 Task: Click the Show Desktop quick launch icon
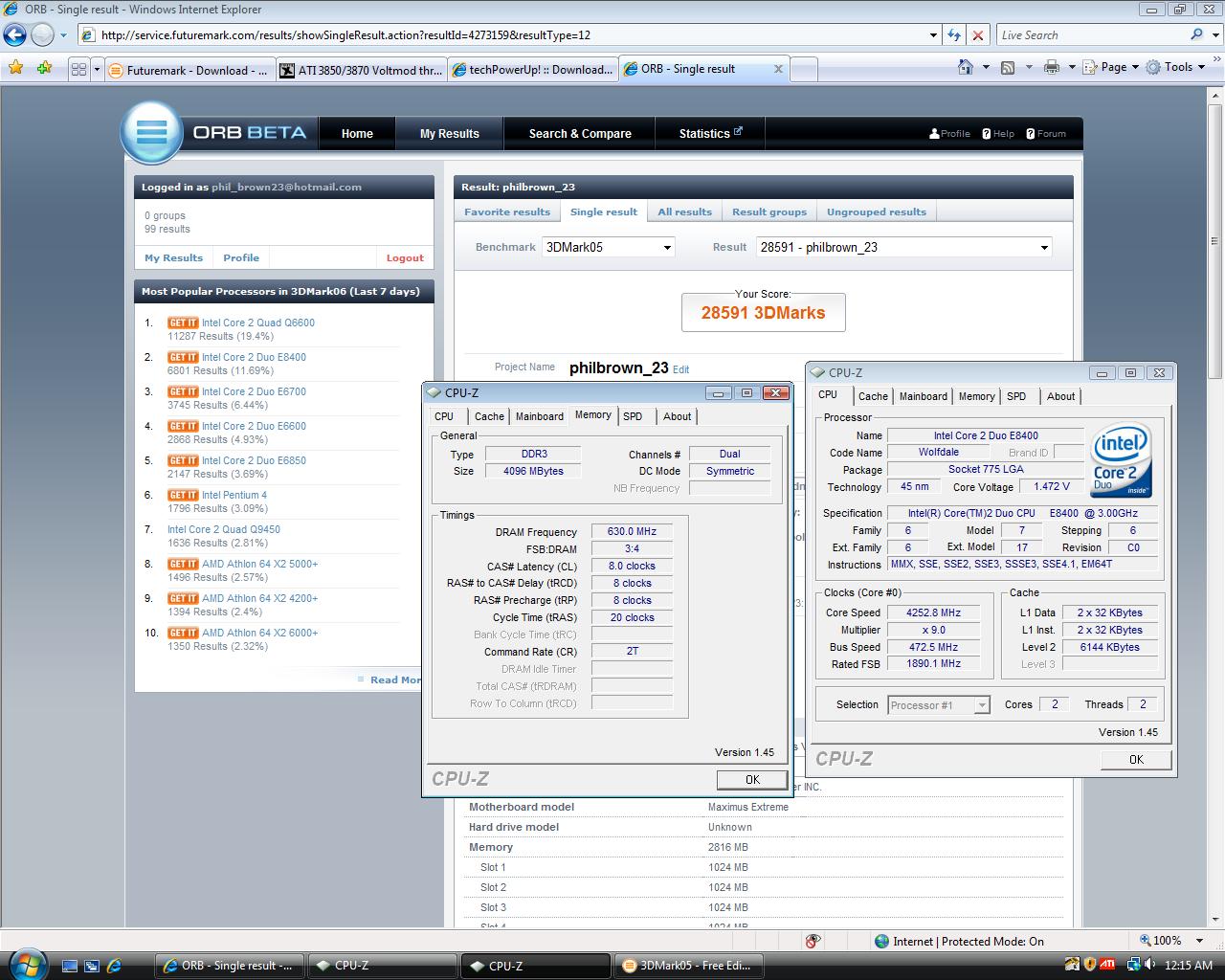click(x=70, y=966)
